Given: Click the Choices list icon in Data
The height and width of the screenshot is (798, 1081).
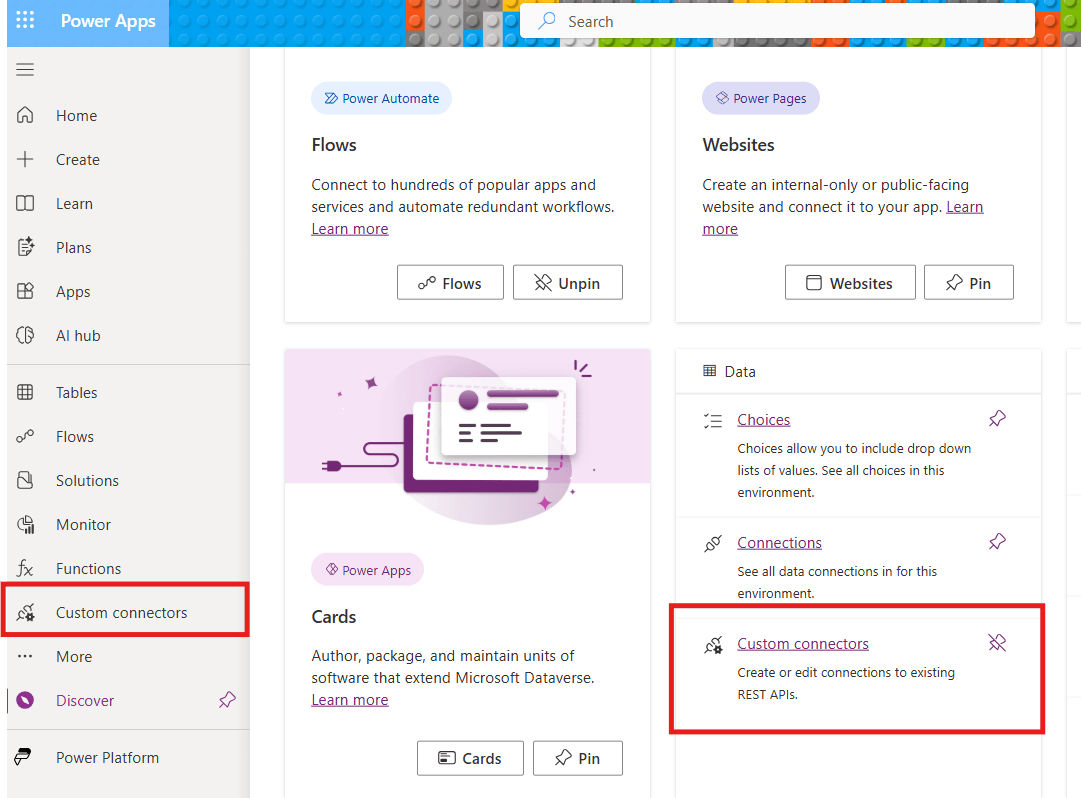Looking at the screenshot, I should 713,420.
